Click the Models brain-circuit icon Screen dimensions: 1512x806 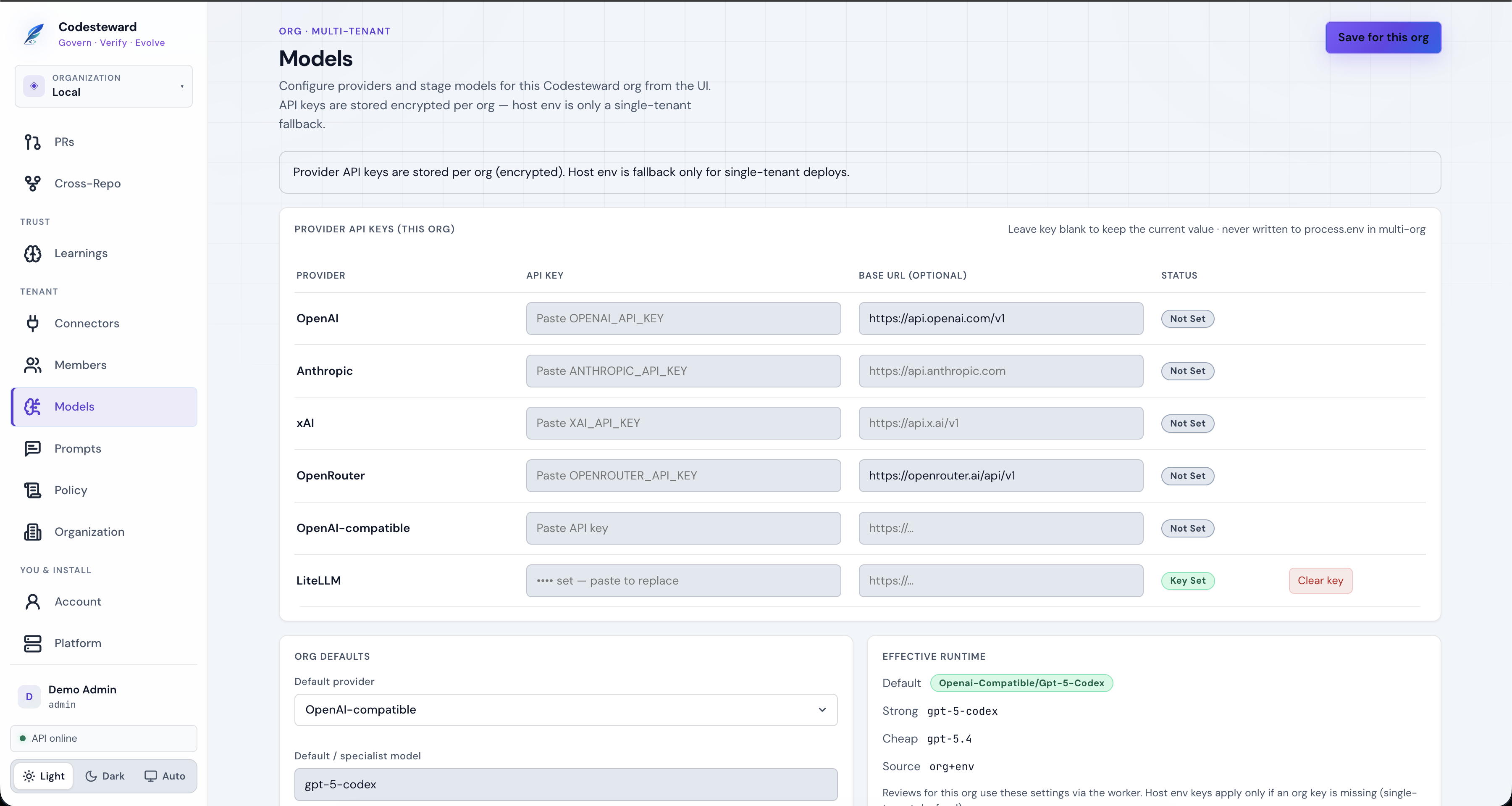pos(33,407)
